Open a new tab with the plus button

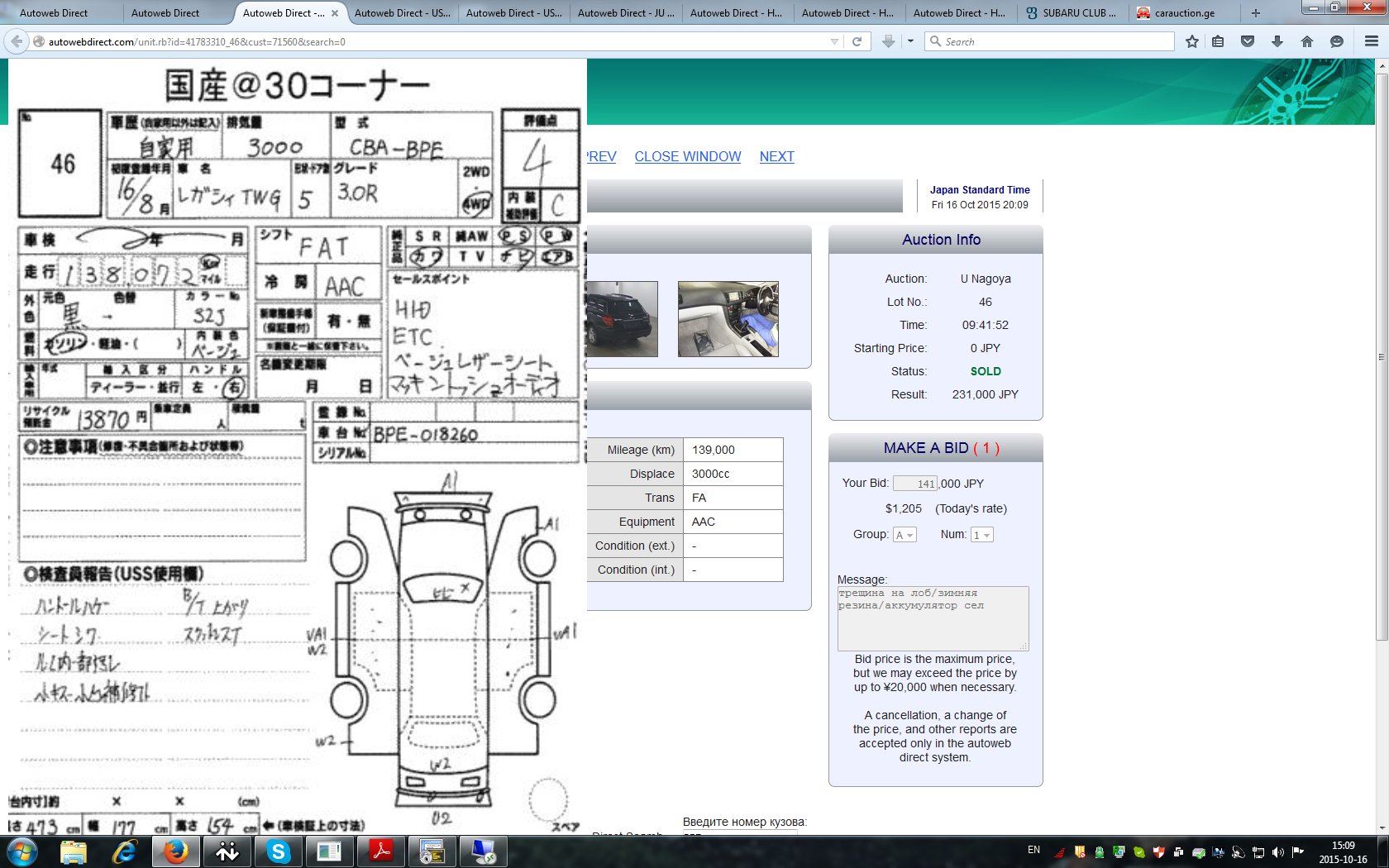tap(1255, 13)
